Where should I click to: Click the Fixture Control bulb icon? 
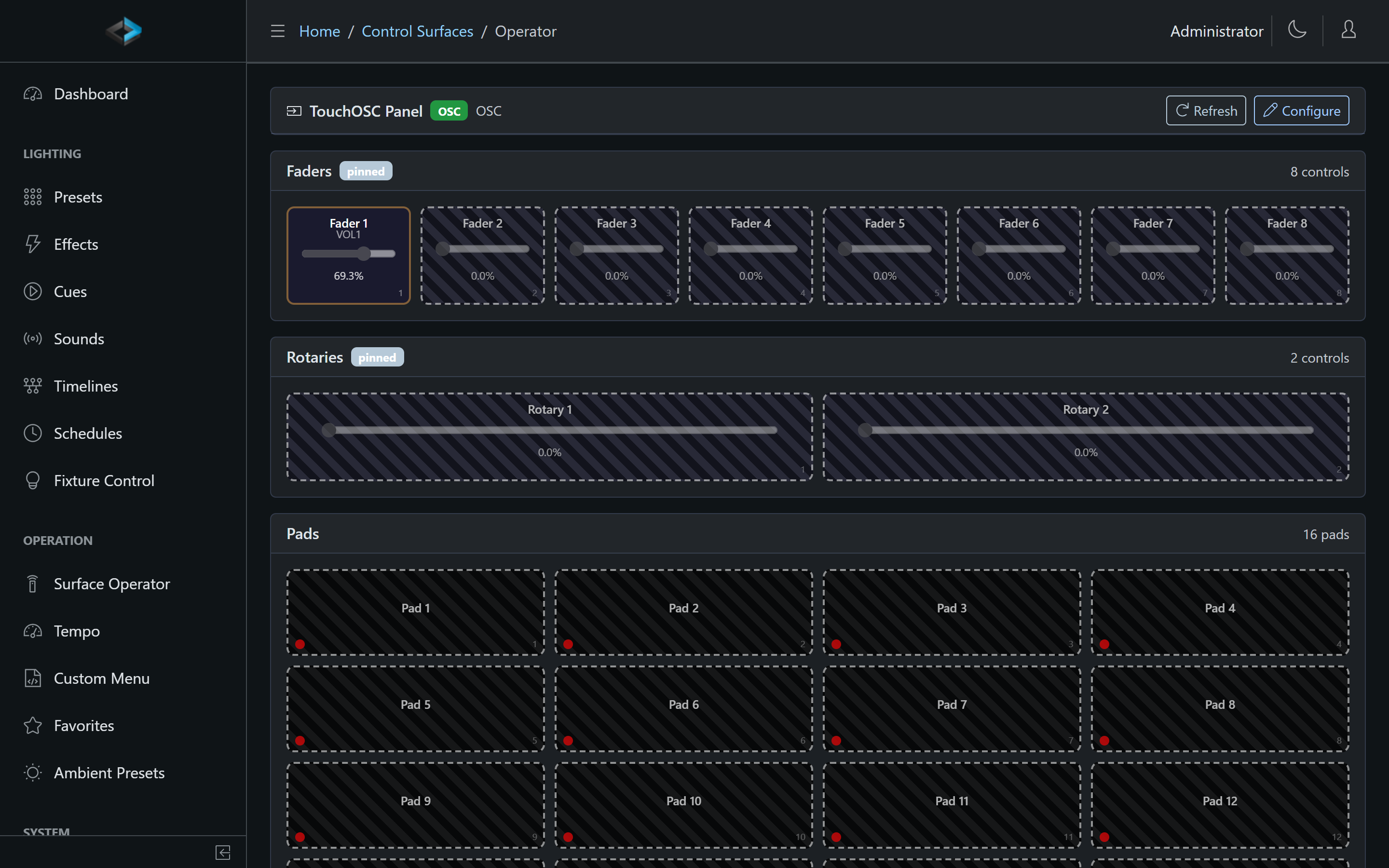coord(33,480)
